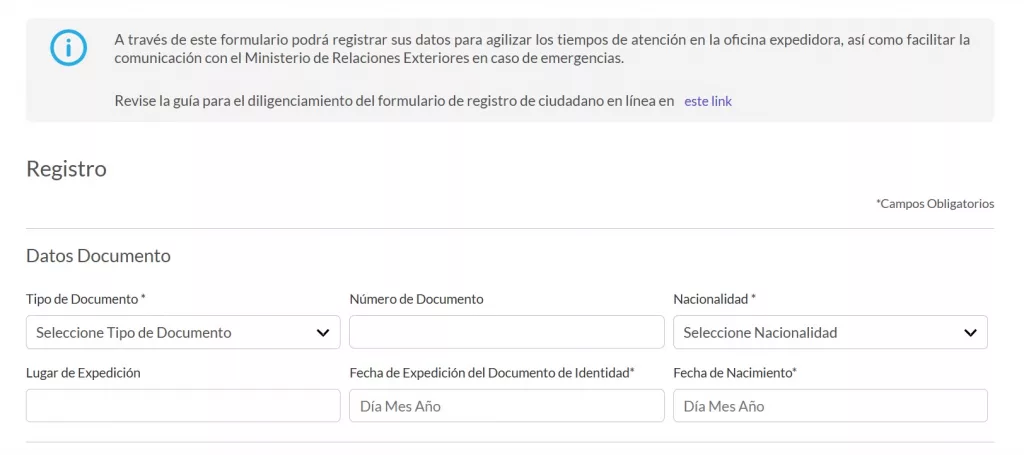
Task: Click the "Nacionalidad *" field label
Action: pyautogui.click(x=714, y=299)
